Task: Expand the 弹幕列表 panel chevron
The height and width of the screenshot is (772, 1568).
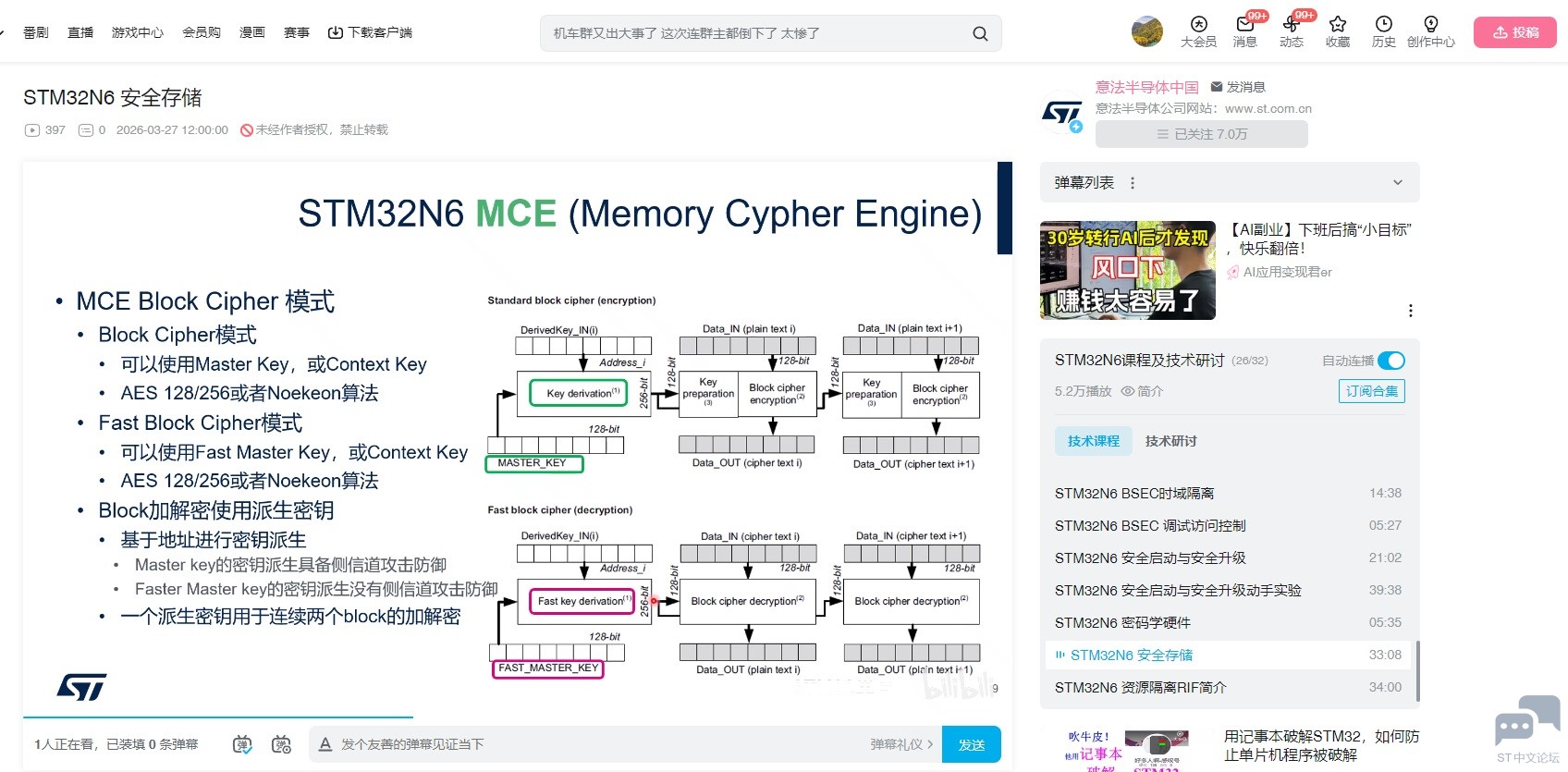Action: pos(1398,183)
